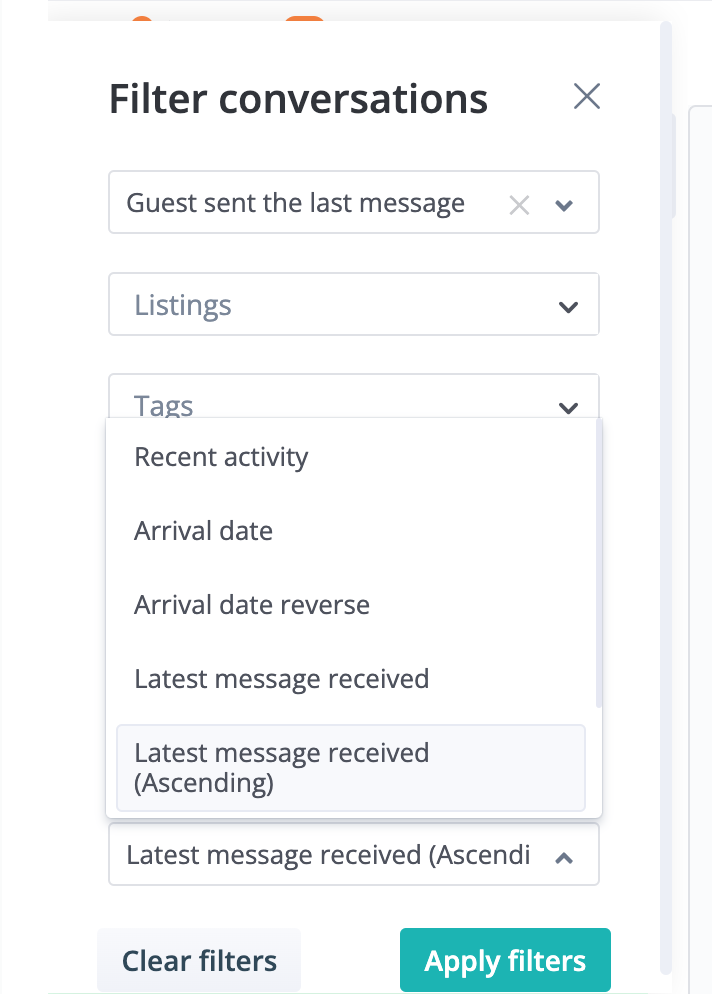Expand the Guest filter dropdown arrow
The image size is (712, 994).
pos(564,204)
